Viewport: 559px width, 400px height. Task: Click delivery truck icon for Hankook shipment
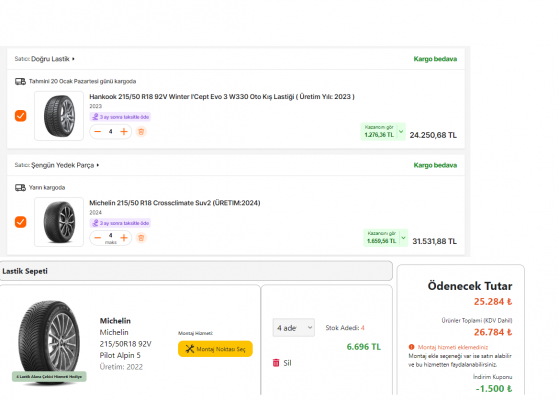[20, 82]
